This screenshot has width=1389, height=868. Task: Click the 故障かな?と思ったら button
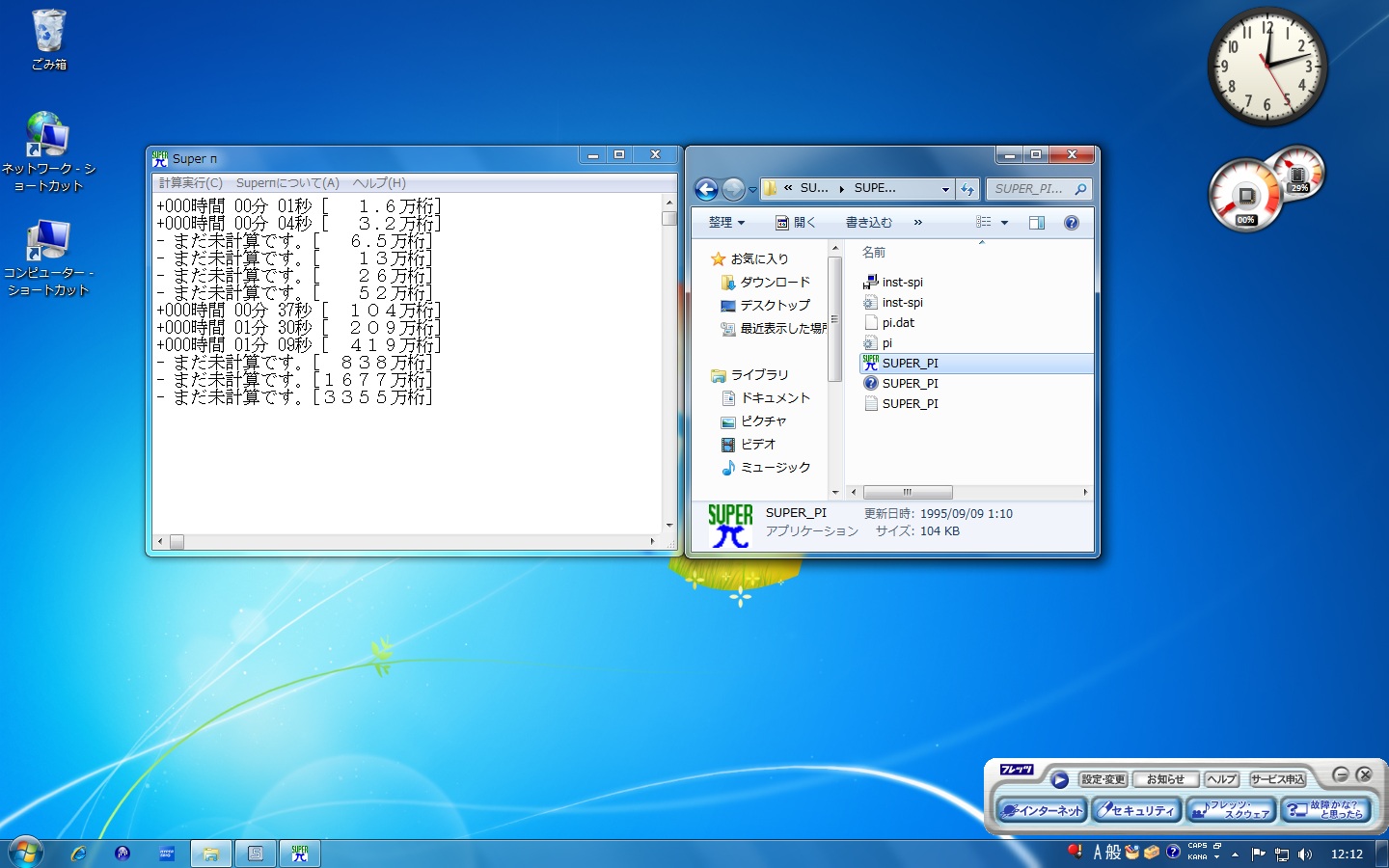(x=1325, y=810)
